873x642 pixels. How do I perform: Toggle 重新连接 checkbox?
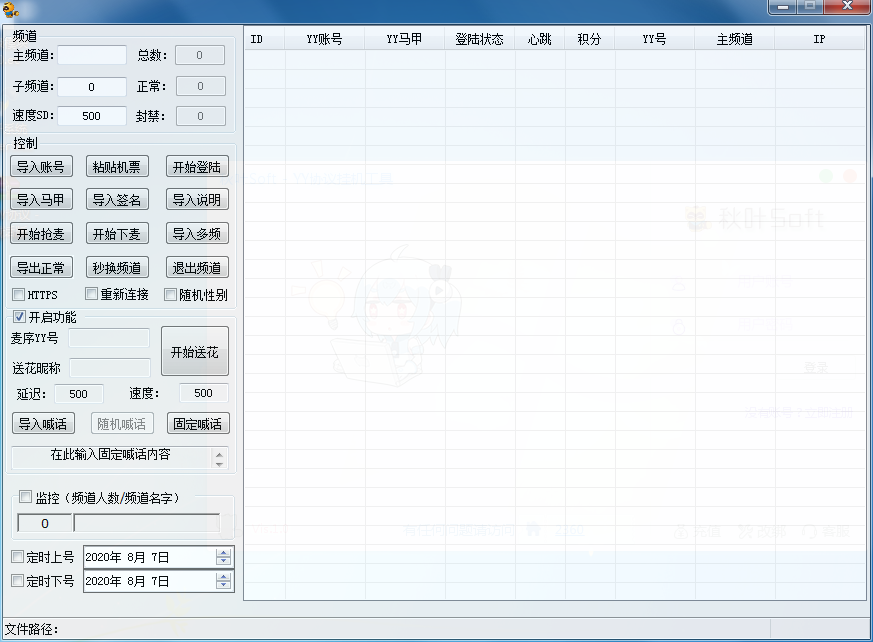(x=91, y=293)
